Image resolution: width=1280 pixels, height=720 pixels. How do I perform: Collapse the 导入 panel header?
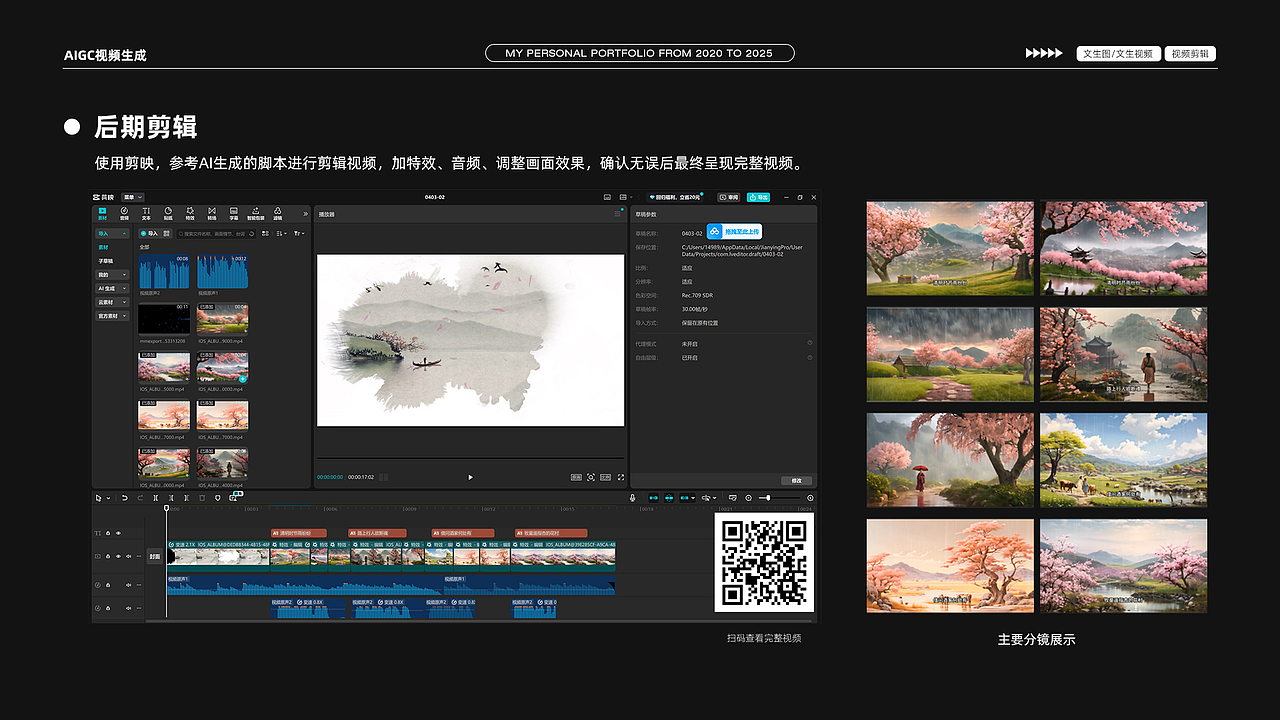point(112,234)
